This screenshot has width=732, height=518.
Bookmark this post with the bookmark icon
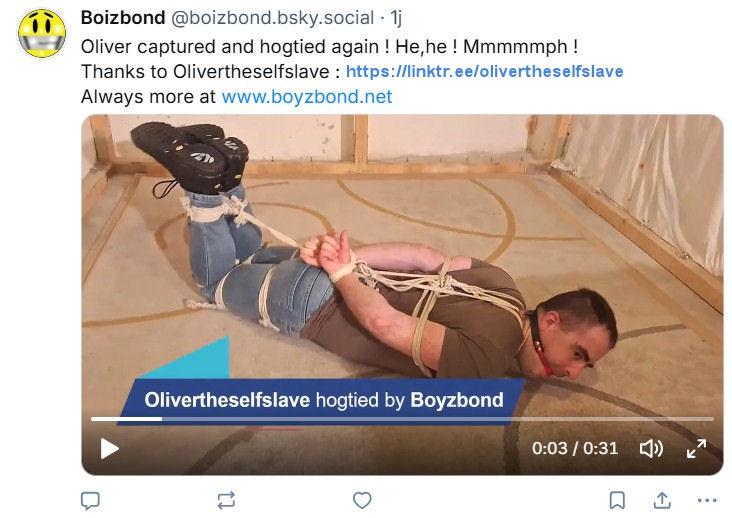[617, 500]
